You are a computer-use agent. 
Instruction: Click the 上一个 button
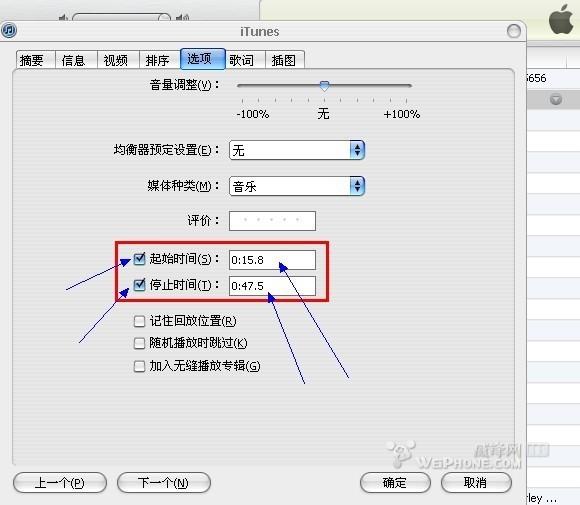click(x=60, y=483)
